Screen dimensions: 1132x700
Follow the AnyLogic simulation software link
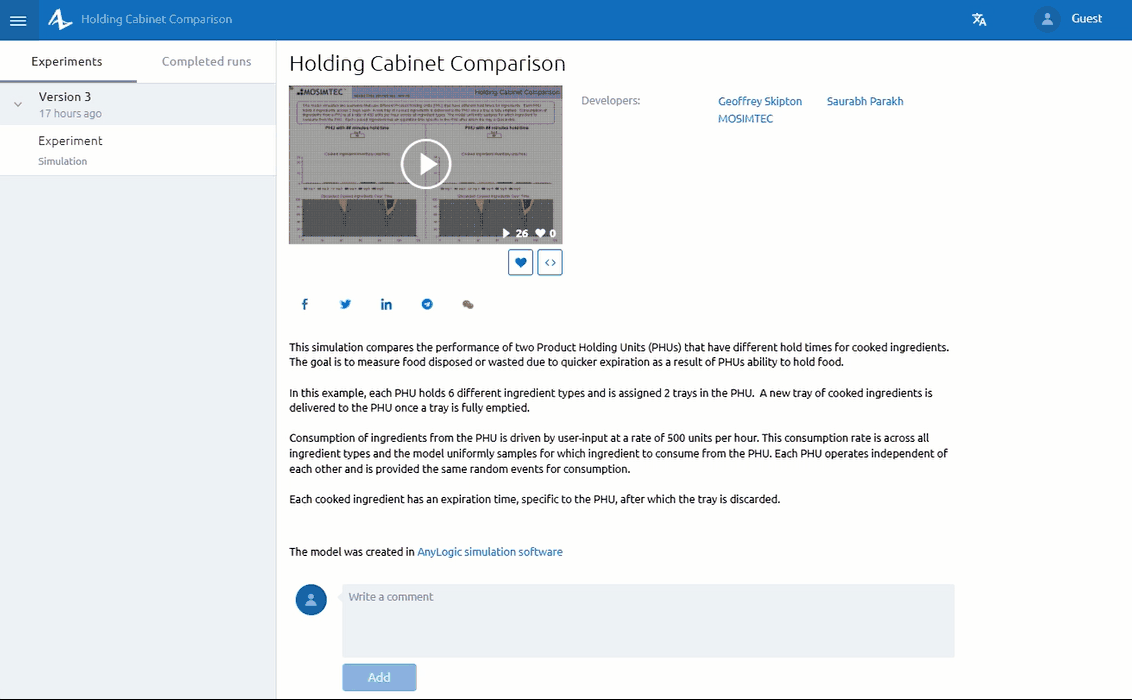490,552
